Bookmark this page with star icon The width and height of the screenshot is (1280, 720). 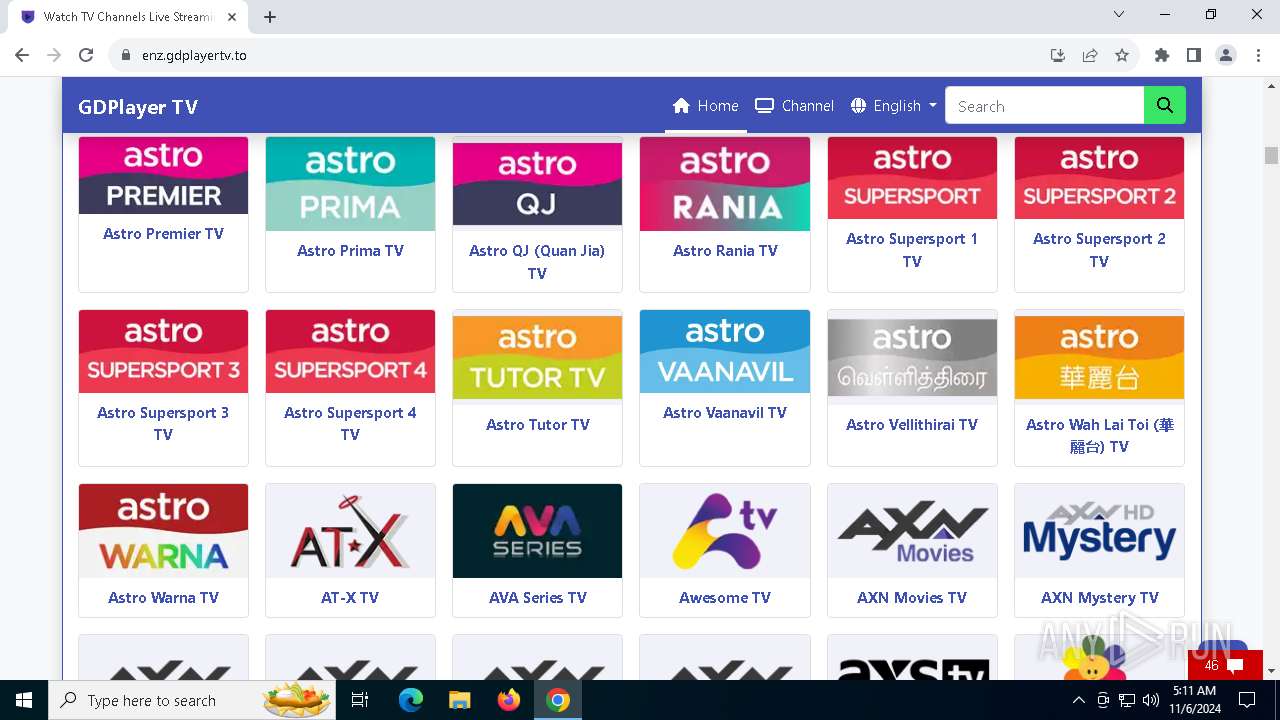point(1122,55)
